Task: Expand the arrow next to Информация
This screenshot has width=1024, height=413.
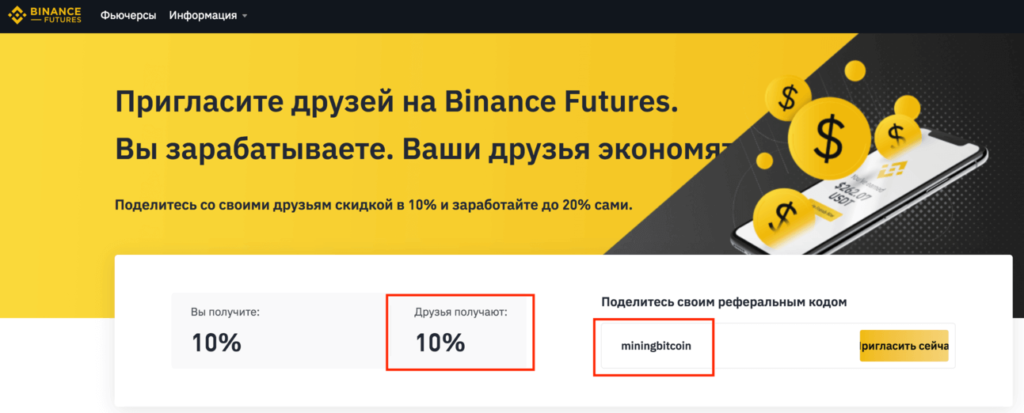Action: point(245,16)
